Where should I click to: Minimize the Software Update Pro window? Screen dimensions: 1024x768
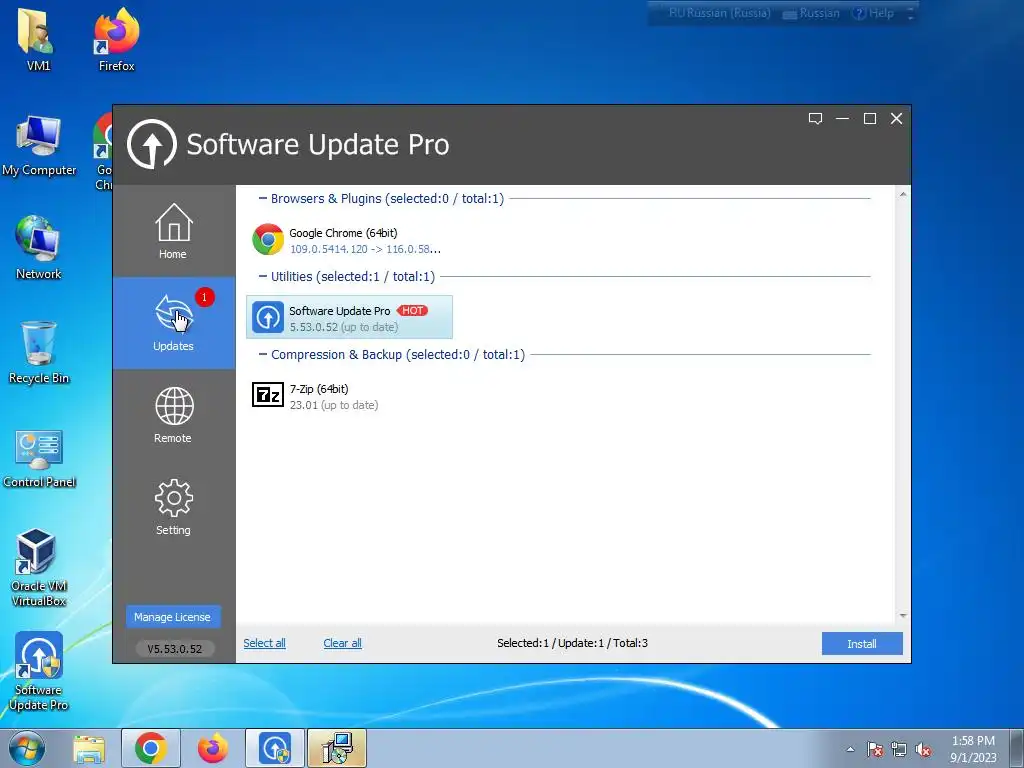pyautogui.click(x=842, y=118)
